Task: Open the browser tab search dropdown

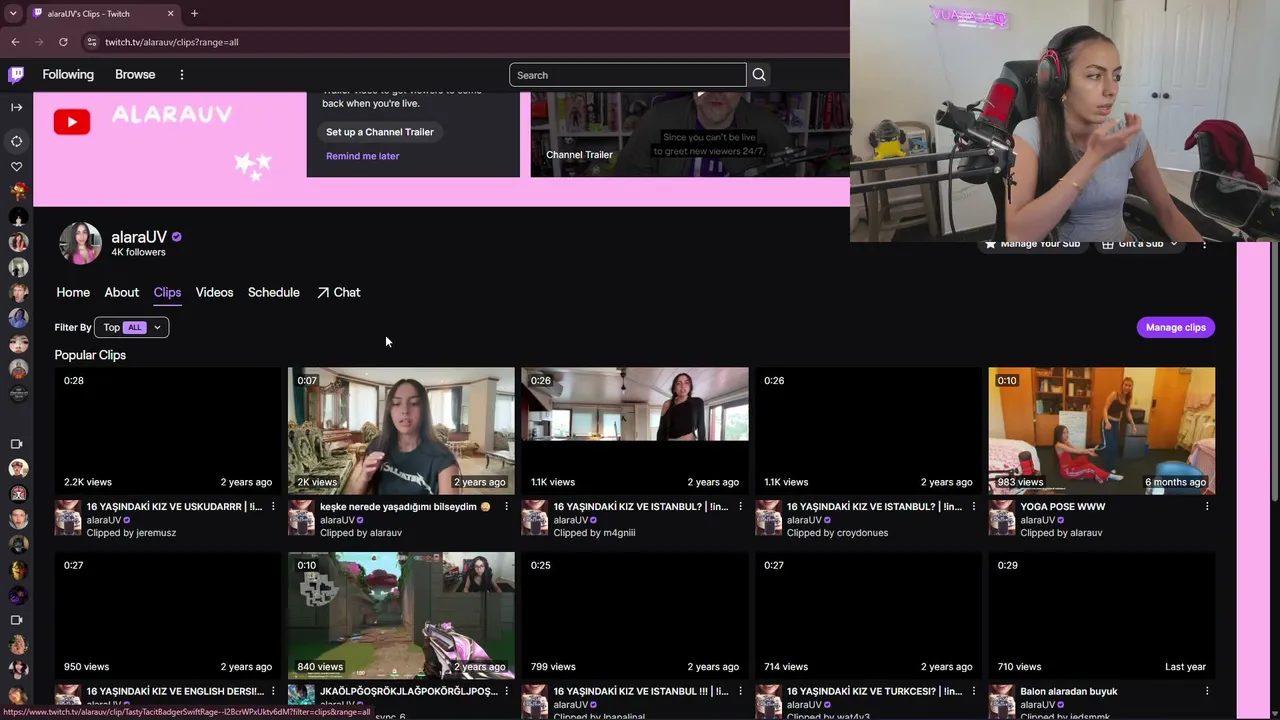Action: pos(13,14)
